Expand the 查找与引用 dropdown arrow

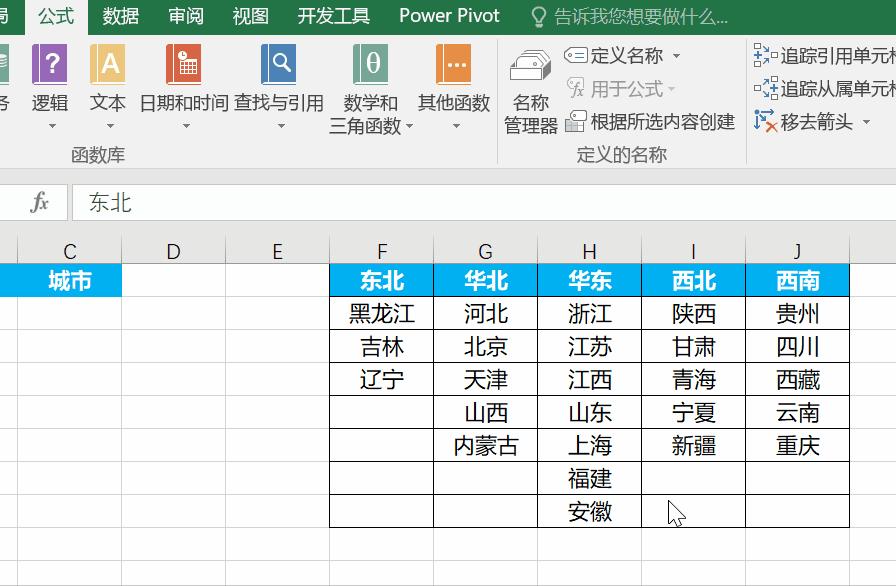coord(281,126)
